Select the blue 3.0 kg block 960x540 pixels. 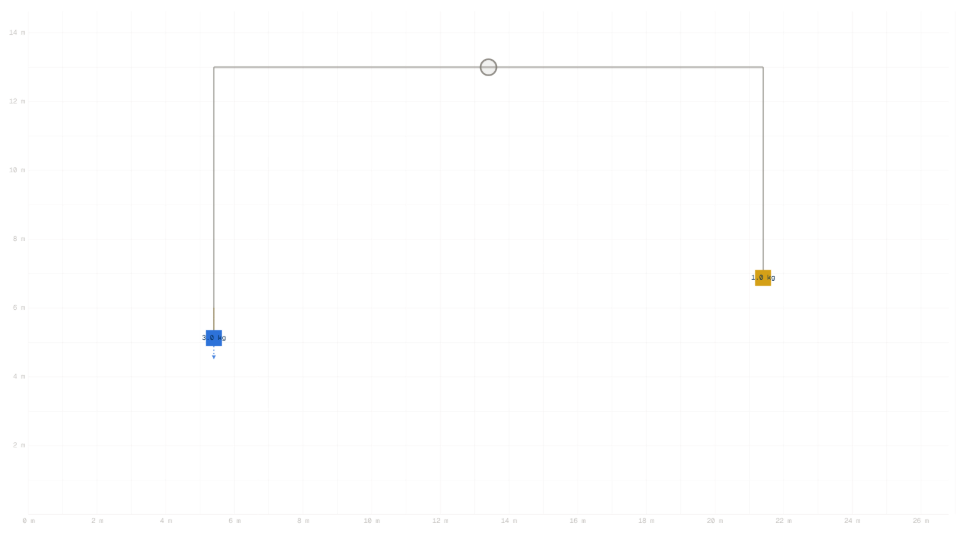[x=214, y=338]
